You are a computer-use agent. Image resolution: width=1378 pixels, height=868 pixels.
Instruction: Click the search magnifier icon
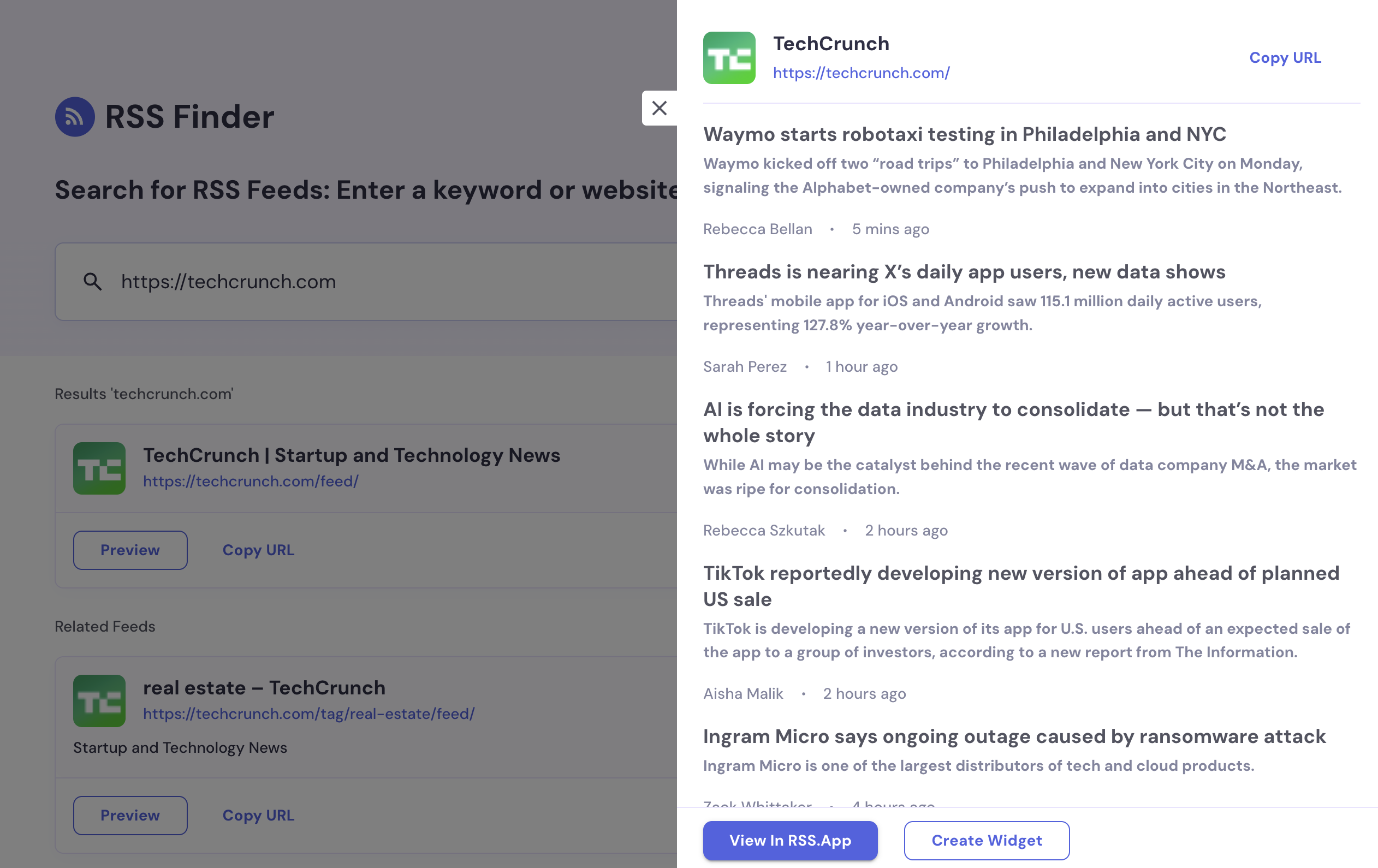[x=93, y=282]
